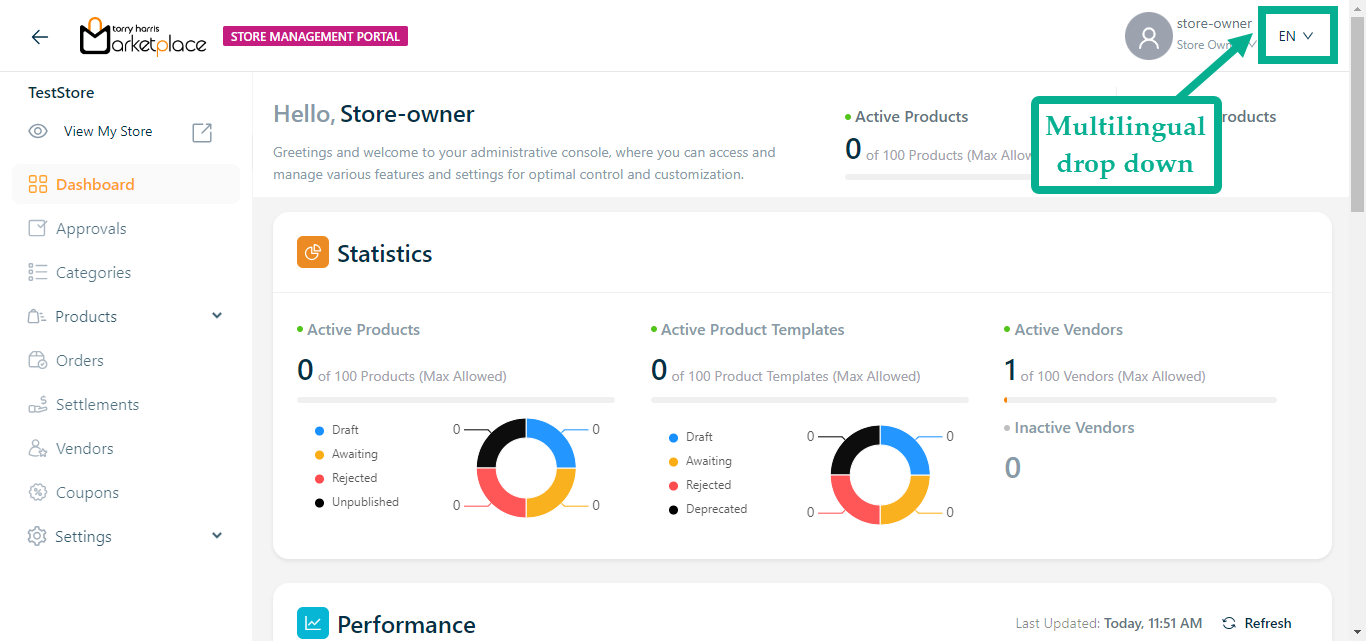Viewport: 1366px width, 641px height.
Task: Click the Refresh icon in the Performance section
Action: point(1229,623)
